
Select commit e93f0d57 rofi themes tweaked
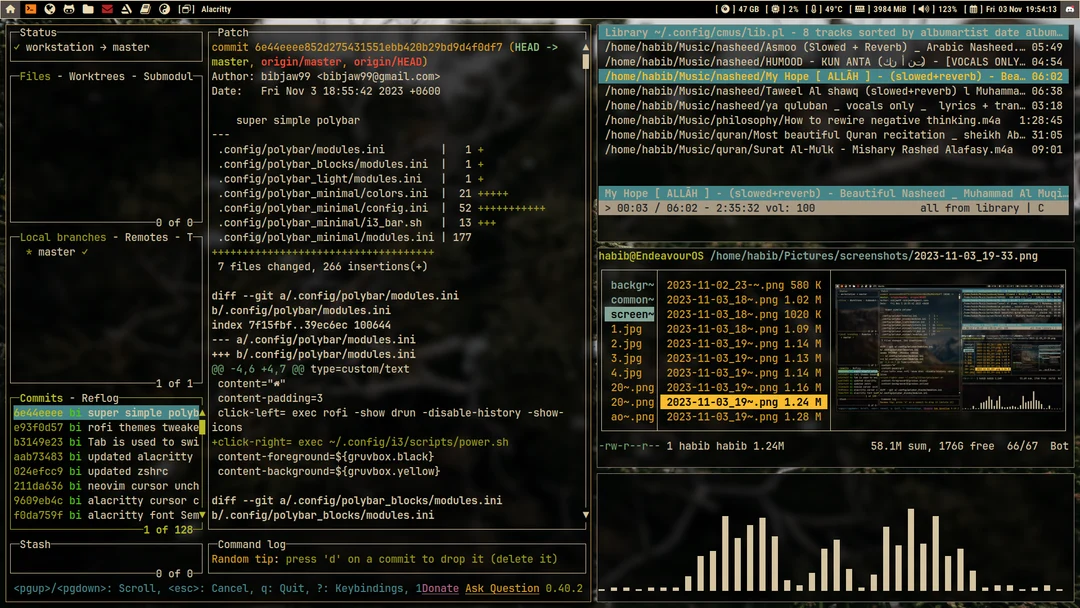100,427
